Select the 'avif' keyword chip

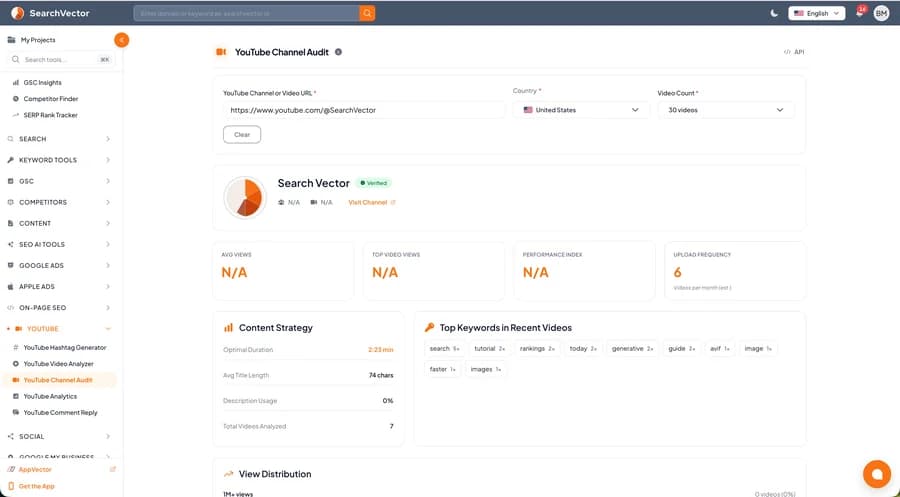pos(720,348)
